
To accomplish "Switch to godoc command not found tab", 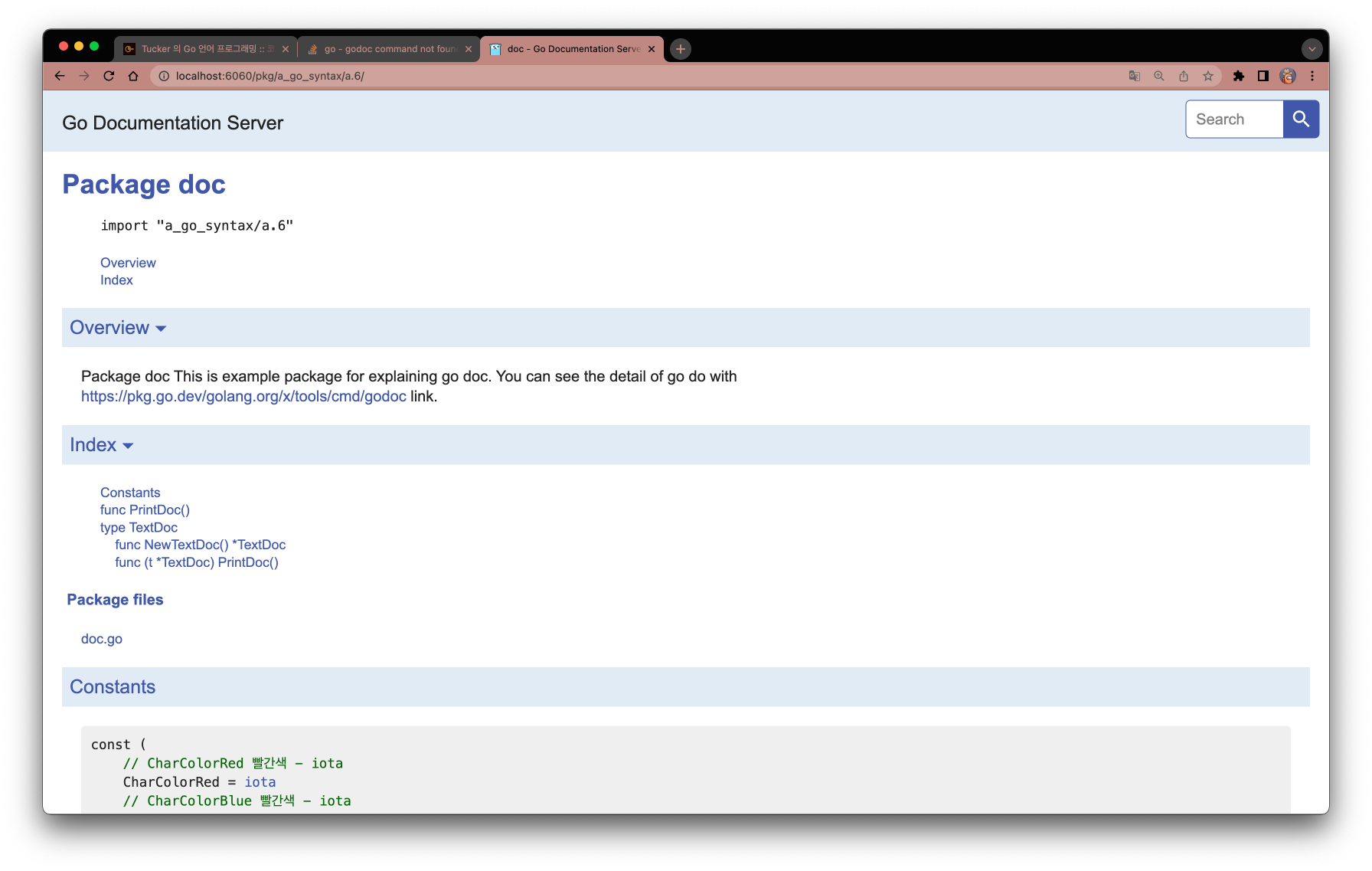I will coord(389,49).
